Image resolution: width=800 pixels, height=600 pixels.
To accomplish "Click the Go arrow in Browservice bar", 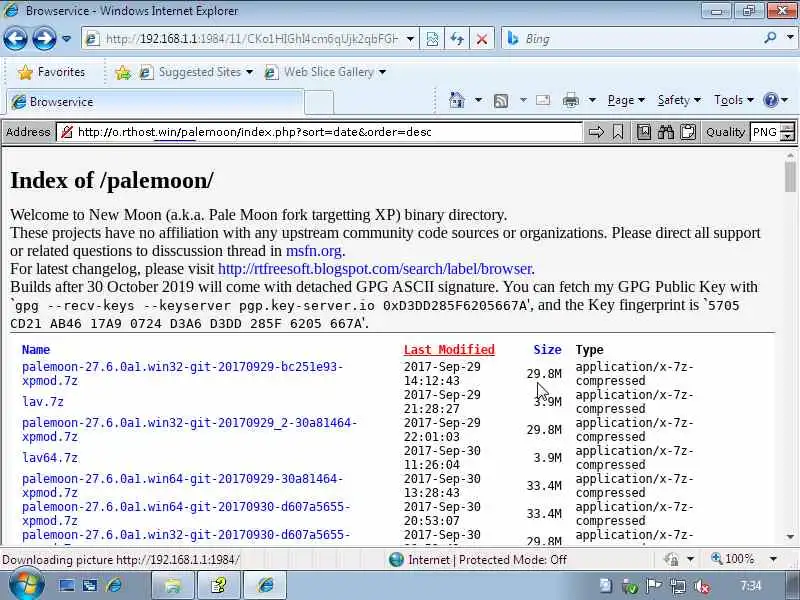I will (595, 132).
